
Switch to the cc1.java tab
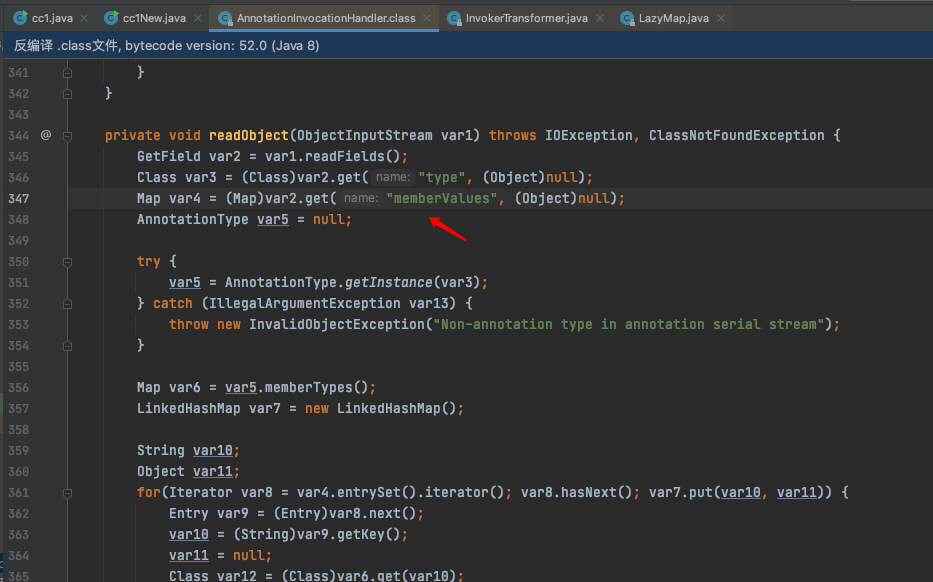(51, 18)
